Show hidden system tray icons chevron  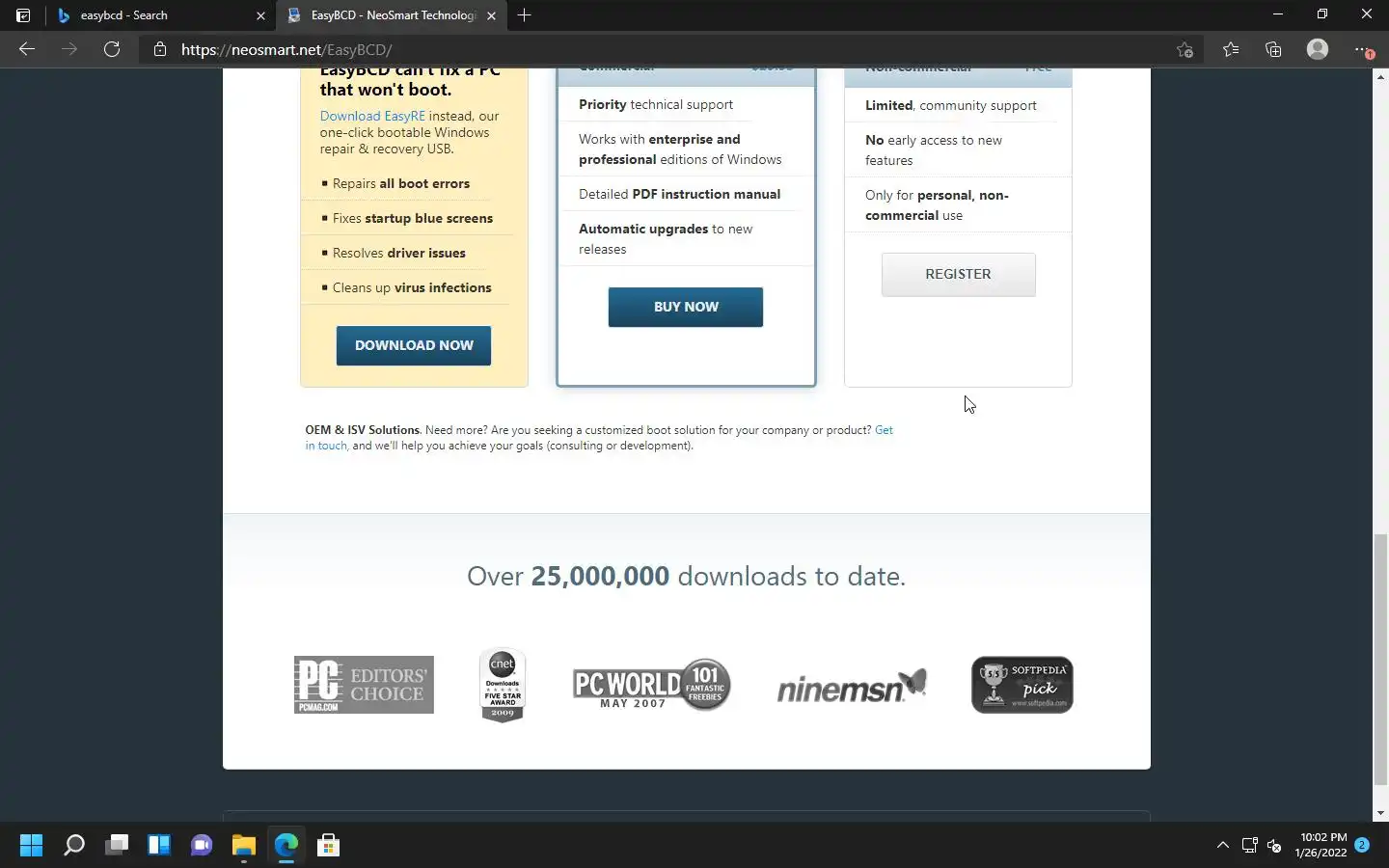(x=1222, y=845)
